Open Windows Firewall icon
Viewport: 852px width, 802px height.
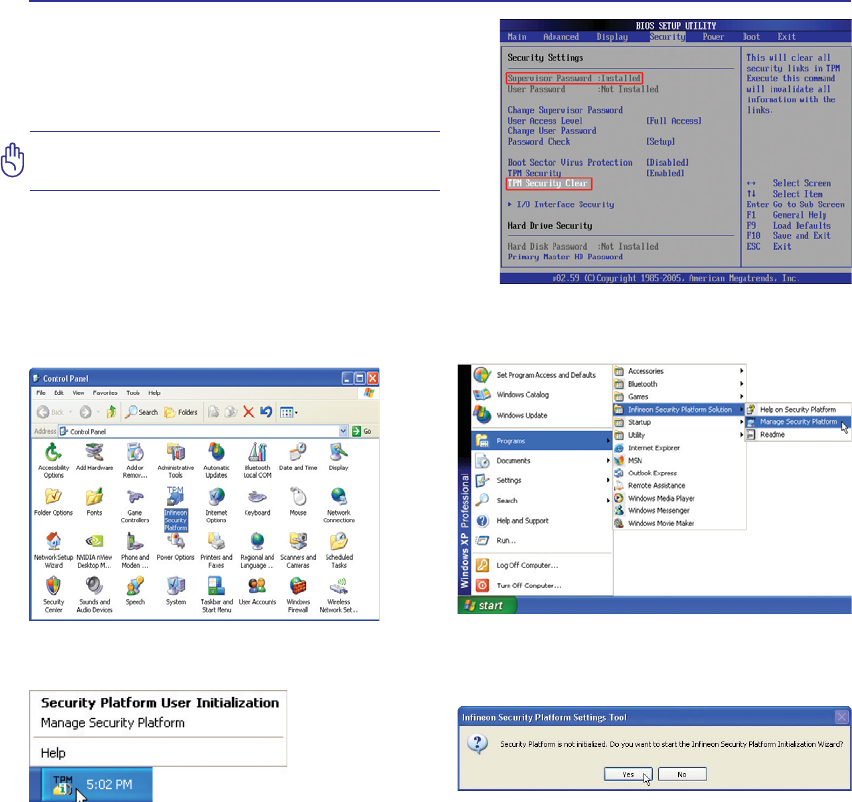coord(298,594)
